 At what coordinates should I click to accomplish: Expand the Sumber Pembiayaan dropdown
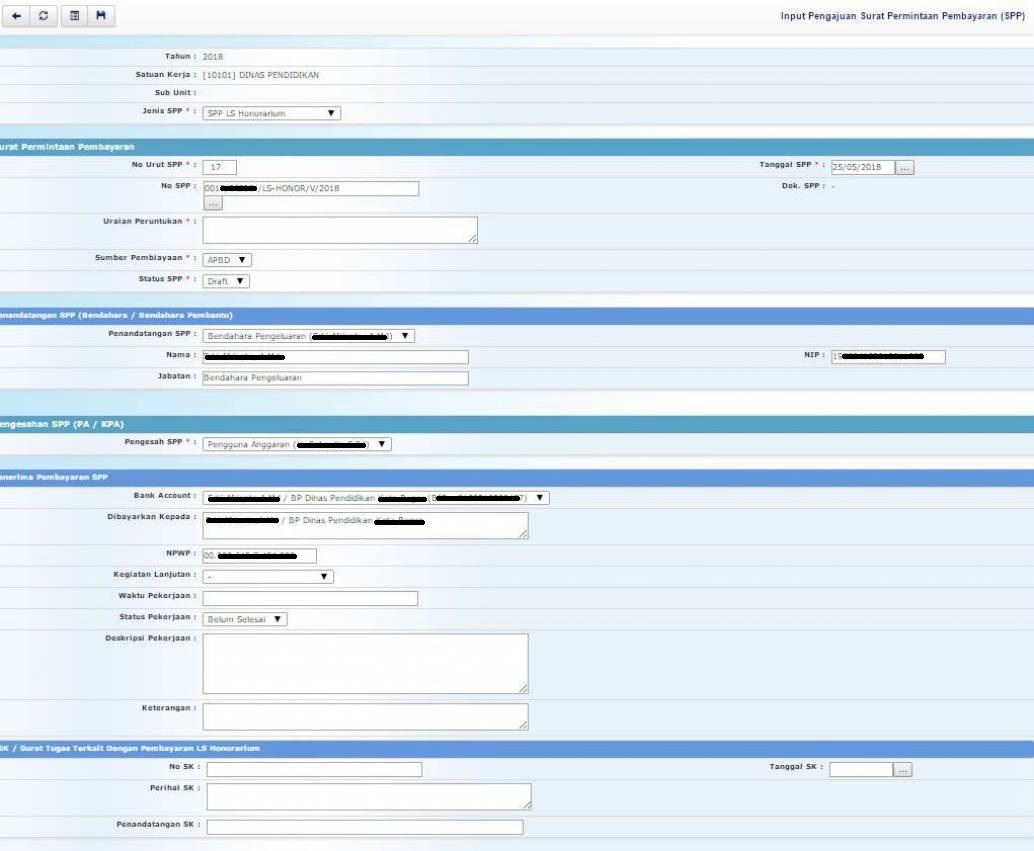[227, 260]
